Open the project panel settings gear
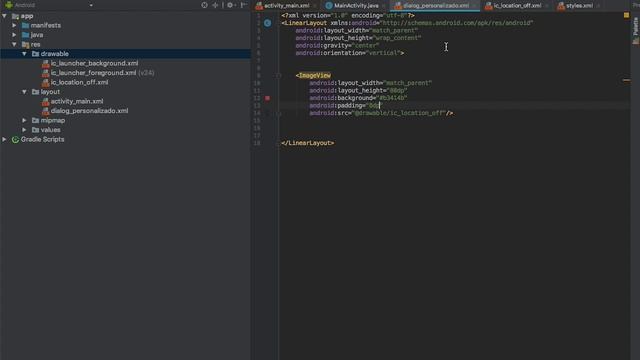 [x=230, y=5]
